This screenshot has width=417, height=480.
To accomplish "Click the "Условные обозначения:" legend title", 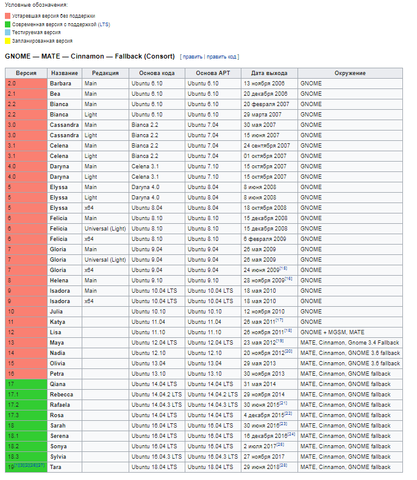I will tap(36, 5).
